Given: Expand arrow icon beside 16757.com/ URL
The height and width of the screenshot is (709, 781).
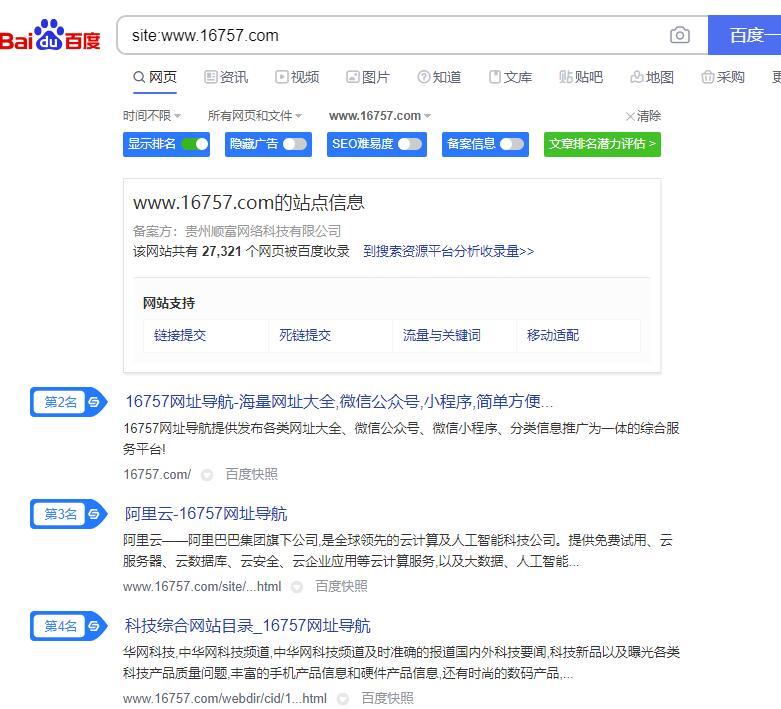Looking at the screenshot, I should click(x=207, y=475).
